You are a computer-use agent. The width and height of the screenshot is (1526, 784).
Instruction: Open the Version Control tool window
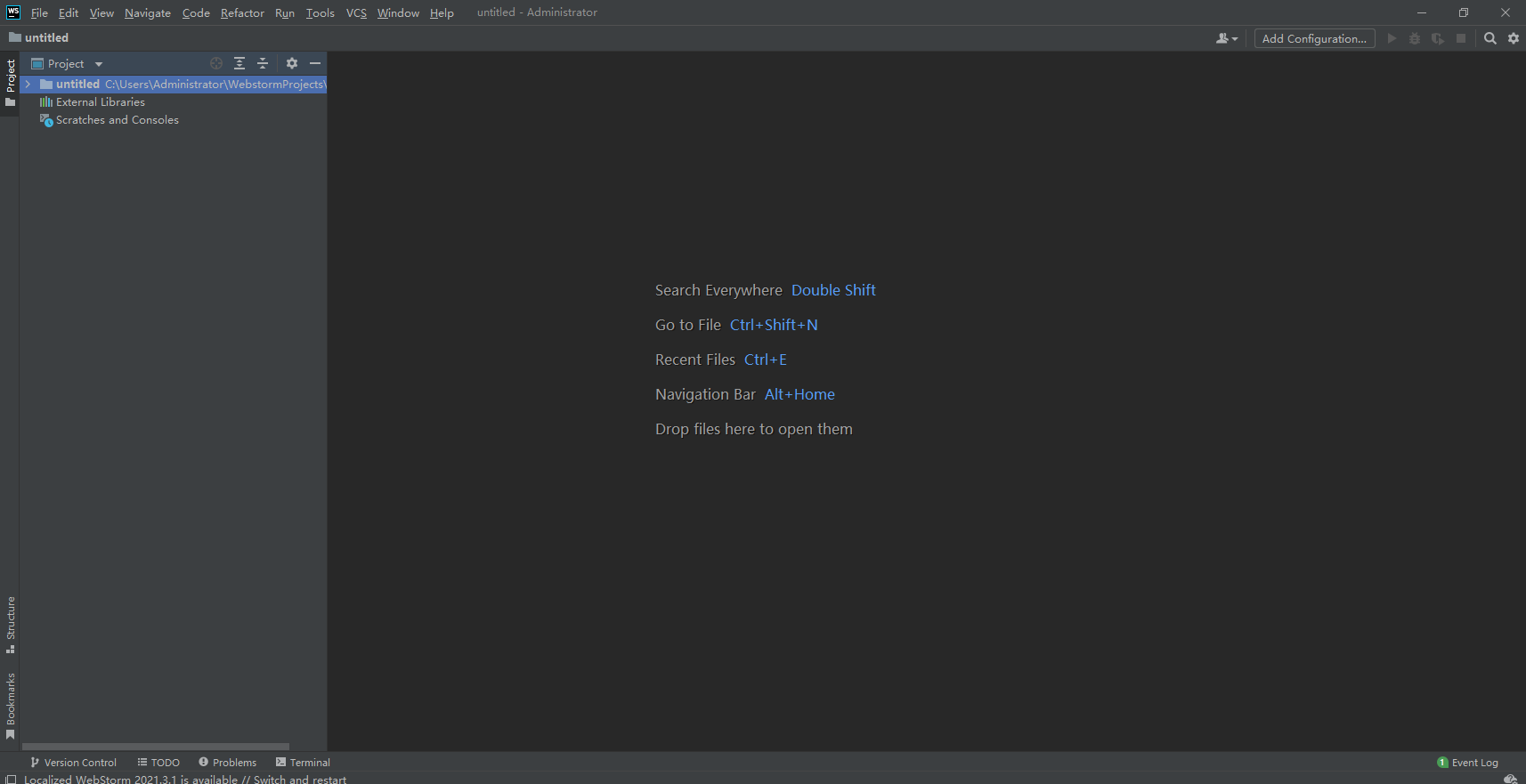point(73,762)
